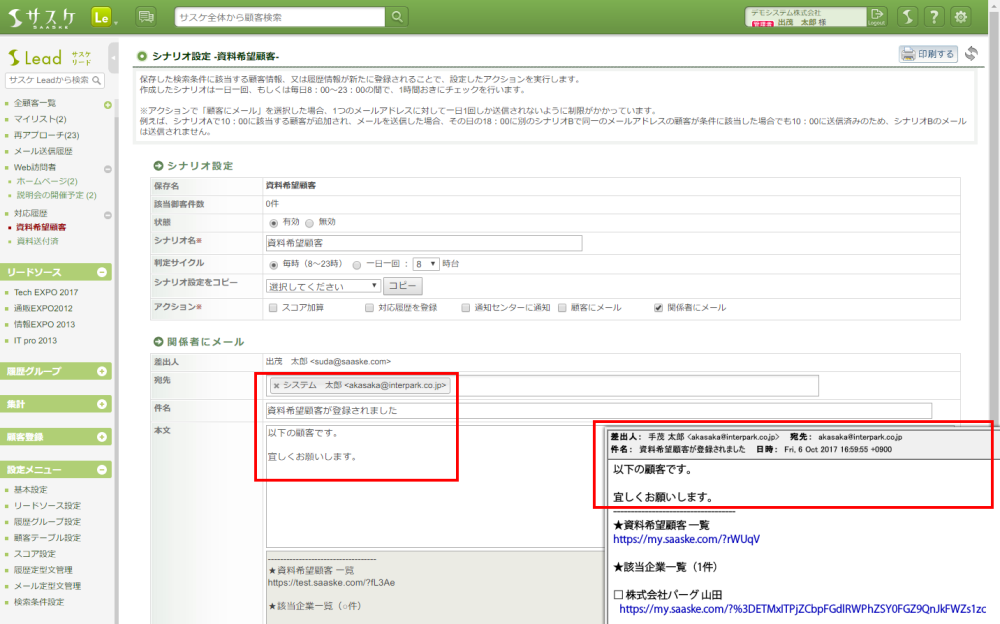This screenshot has height=624, width=1000.
Task: Collapse the リードソース sidebar section
Action: 102,272
